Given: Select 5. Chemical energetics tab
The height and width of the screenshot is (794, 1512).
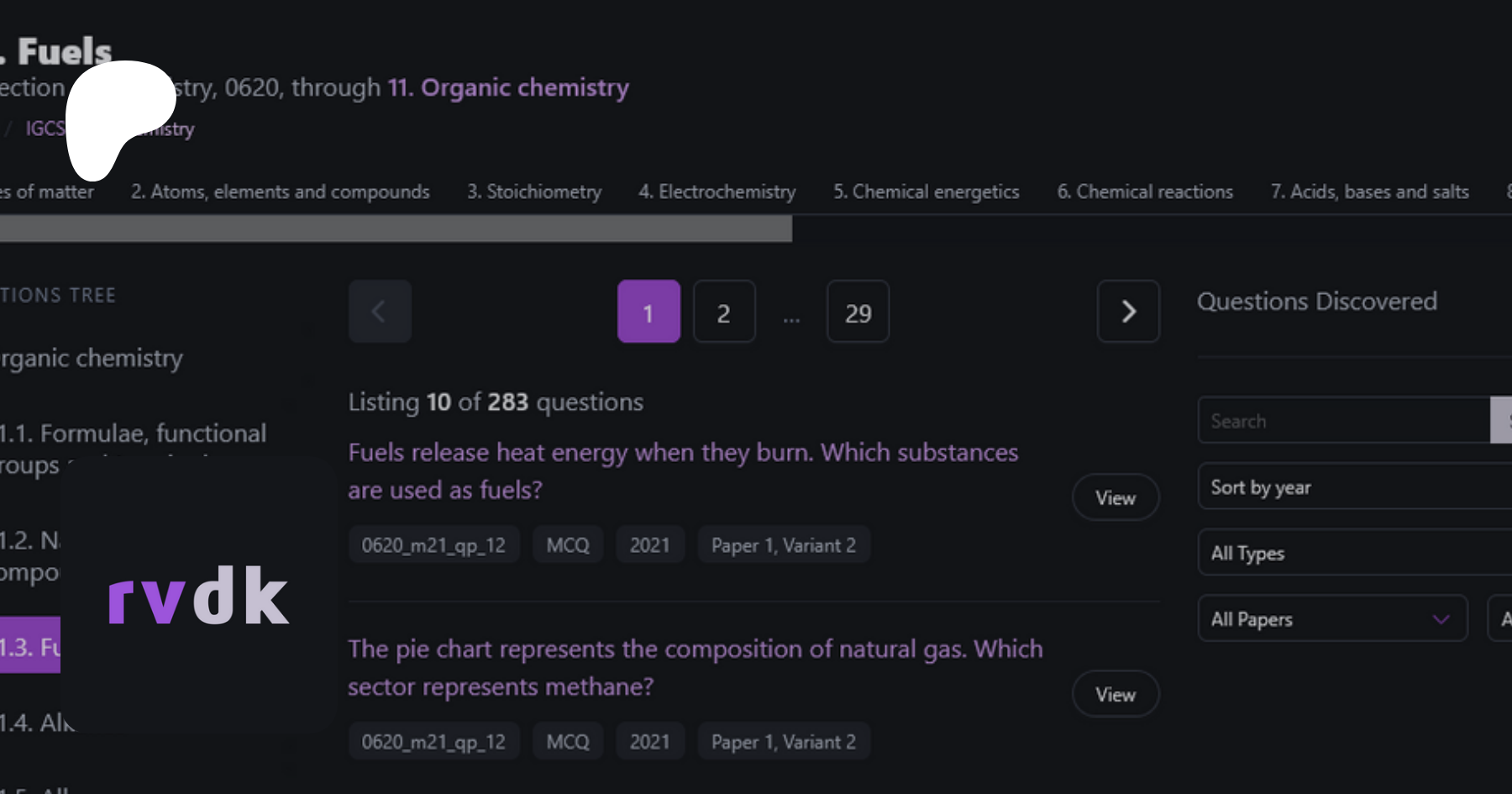Looking at the screenshot, I should pyautogui.click(x=926, y=192).
